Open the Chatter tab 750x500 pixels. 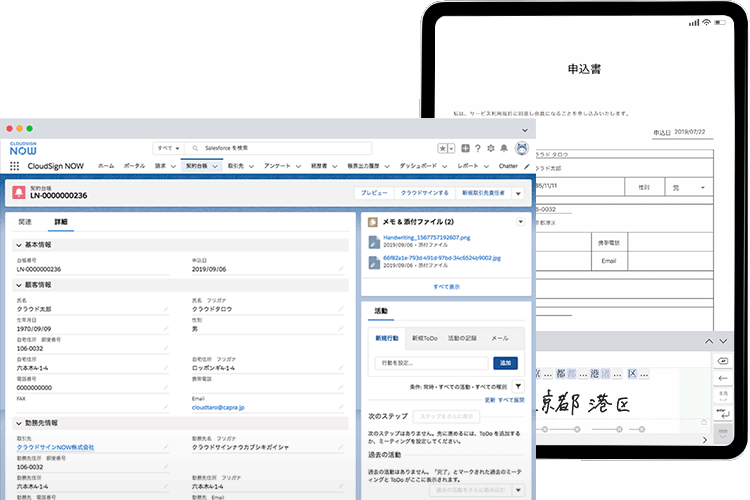point(508,166)
